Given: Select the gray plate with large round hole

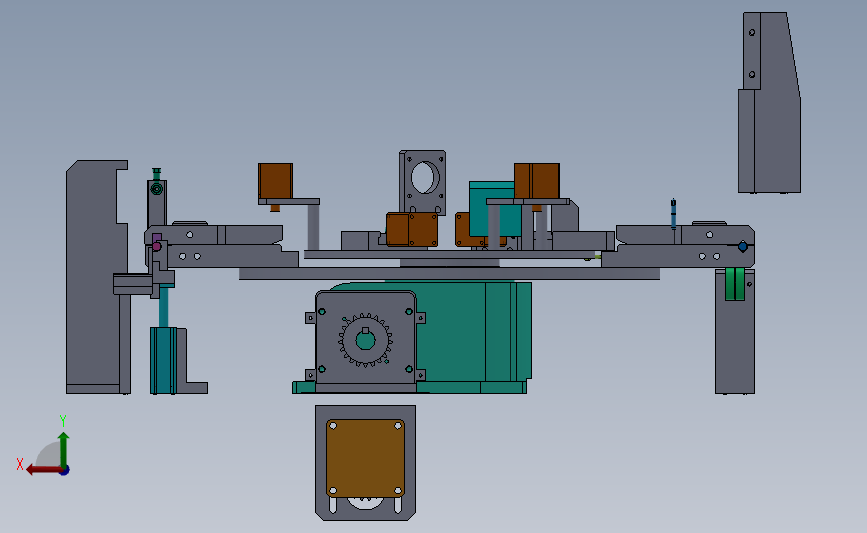Looking at the screenshot, I should click(422, 182).
